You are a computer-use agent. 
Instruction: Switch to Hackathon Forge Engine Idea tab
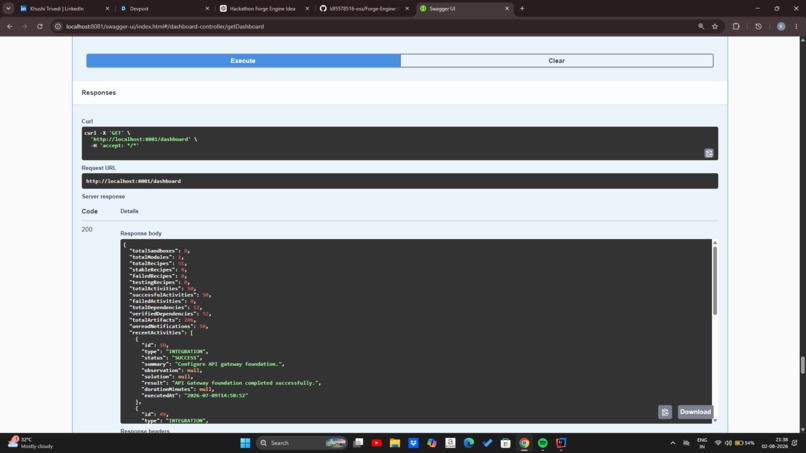pyautogui.click(x=263, y=9)
